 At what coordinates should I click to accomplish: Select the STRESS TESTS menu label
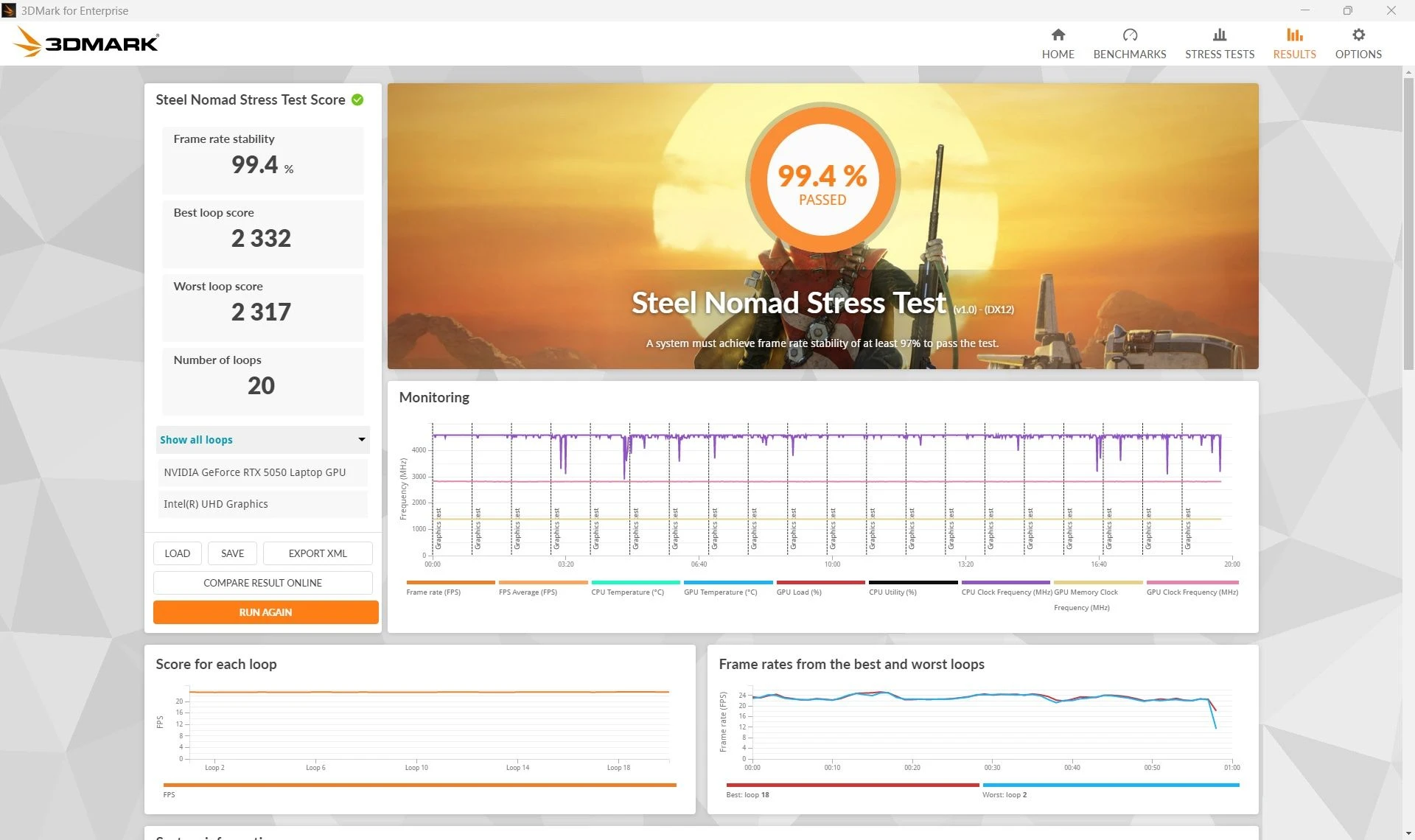[1220, 55]
